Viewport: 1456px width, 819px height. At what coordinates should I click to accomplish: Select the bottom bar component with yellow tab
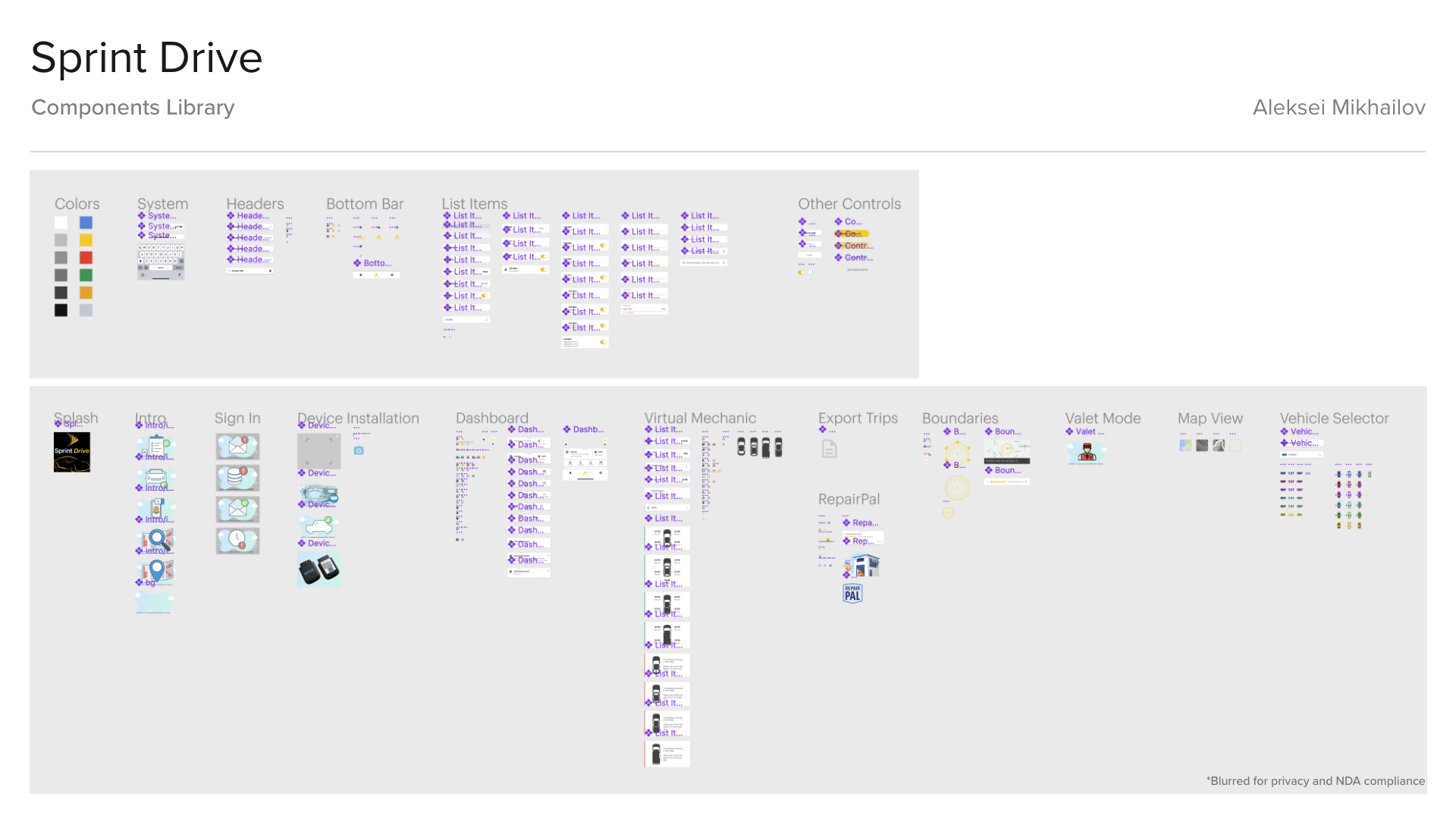376,275
